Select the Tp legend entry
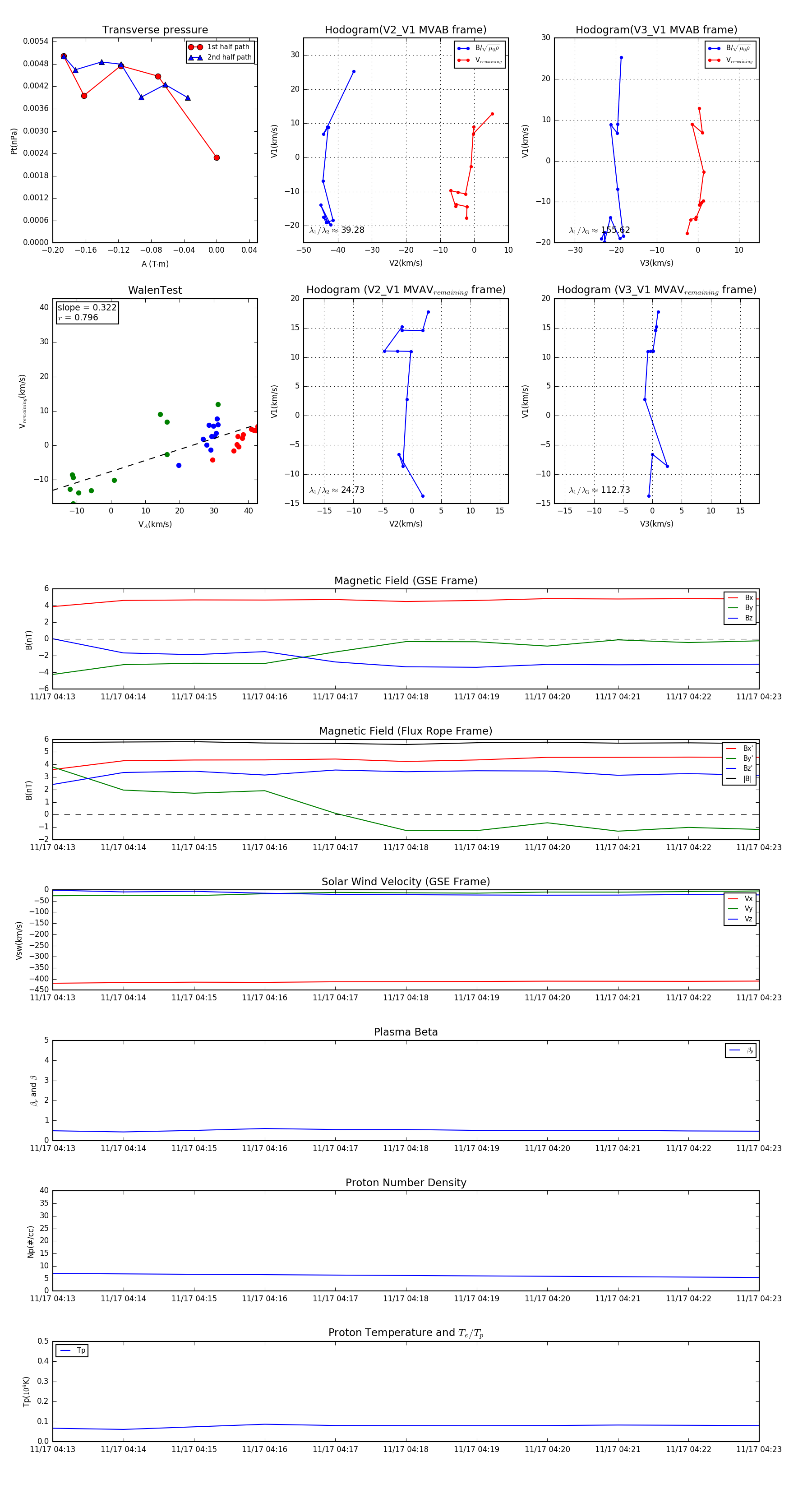Image resolution: width=812 pixels, height=1489 pixels. 74,1350
